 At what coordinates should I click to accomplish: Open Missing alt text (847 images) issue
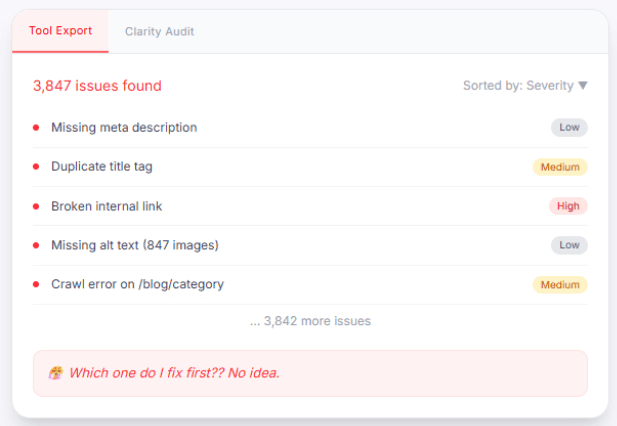point(310,245)
